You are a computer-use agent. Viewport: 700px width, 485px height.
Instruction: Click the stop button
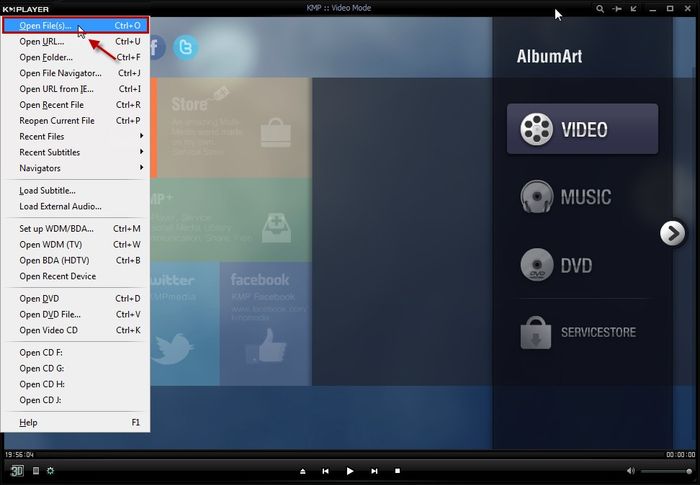pyautogui.click(x=397, y=471)
